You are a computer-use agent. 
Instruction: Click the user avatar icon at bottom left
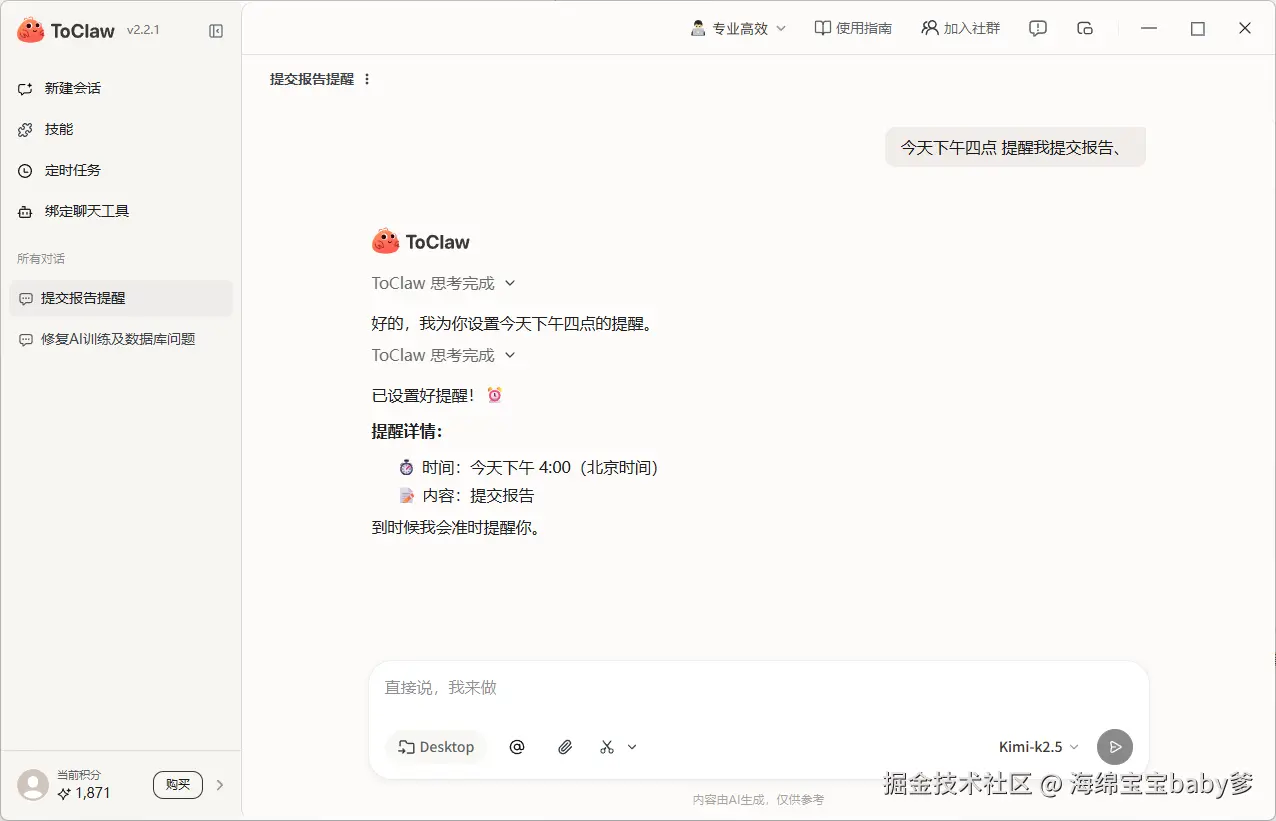click(x=33, y=785)
